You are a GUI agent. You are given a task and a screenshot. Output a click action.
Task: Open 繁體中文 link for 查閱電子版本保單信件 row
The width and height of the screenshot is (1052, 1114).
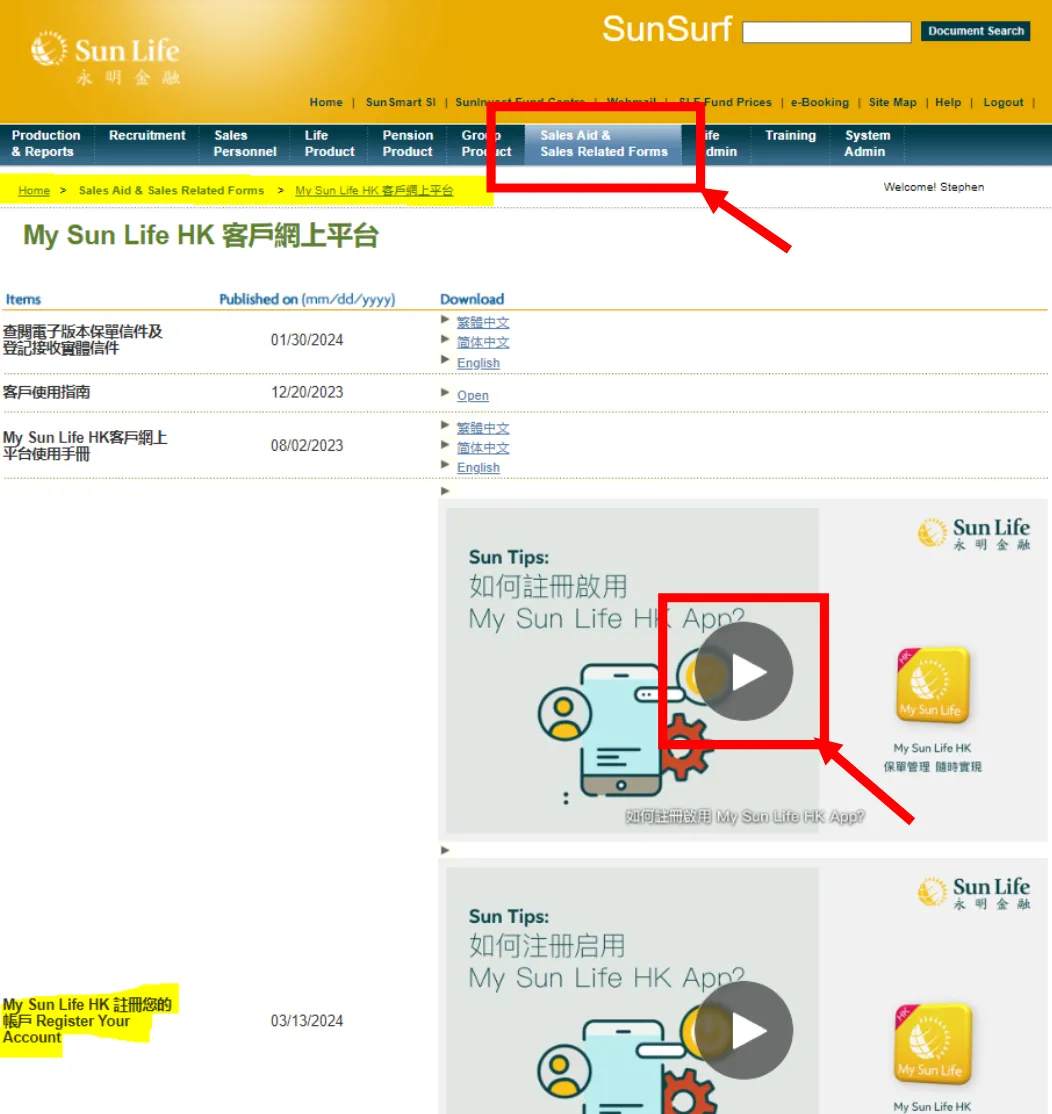[483, 323]
